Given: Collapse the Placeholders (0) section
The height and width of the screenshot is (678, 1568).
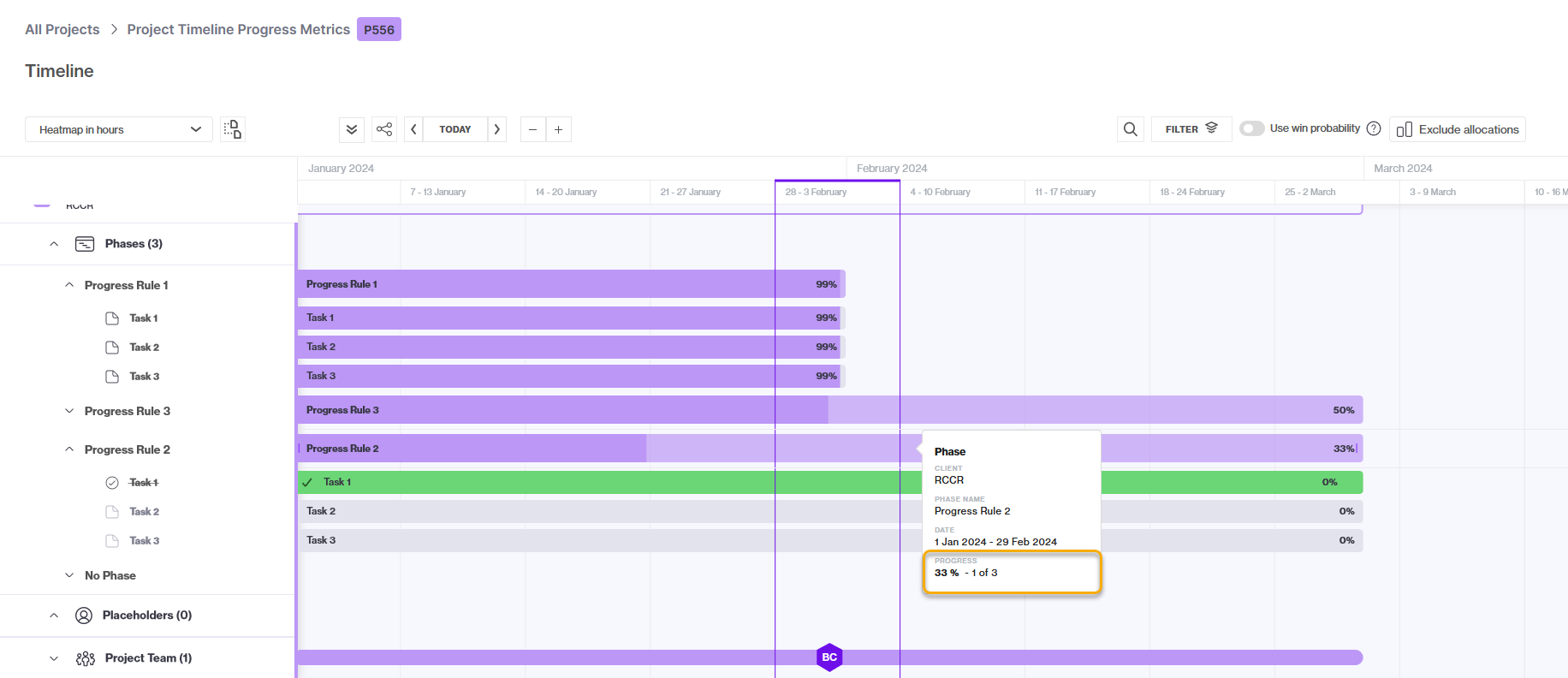Looking at the screenshot, I should [54, 616].
